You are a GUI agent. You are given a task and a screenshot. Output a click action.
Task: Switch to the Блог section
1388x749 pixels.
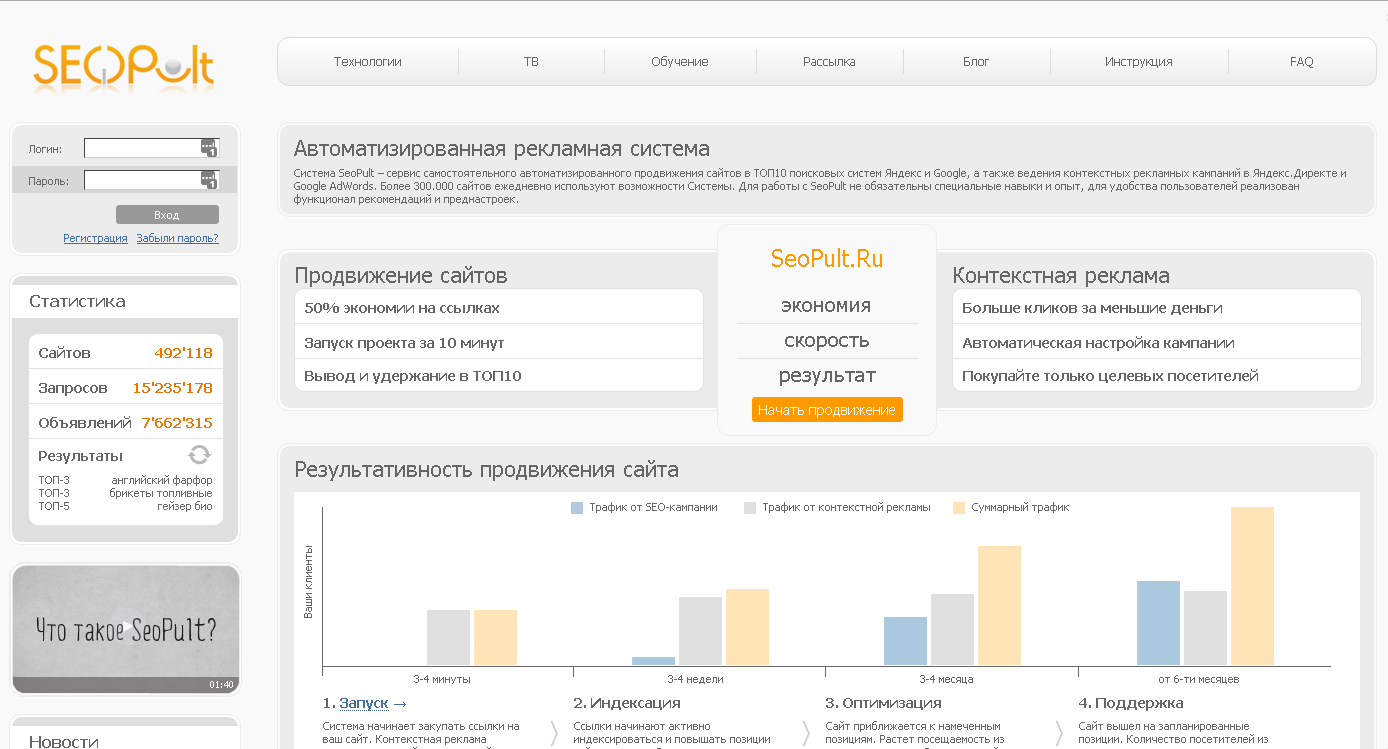(x=976, y=61)
